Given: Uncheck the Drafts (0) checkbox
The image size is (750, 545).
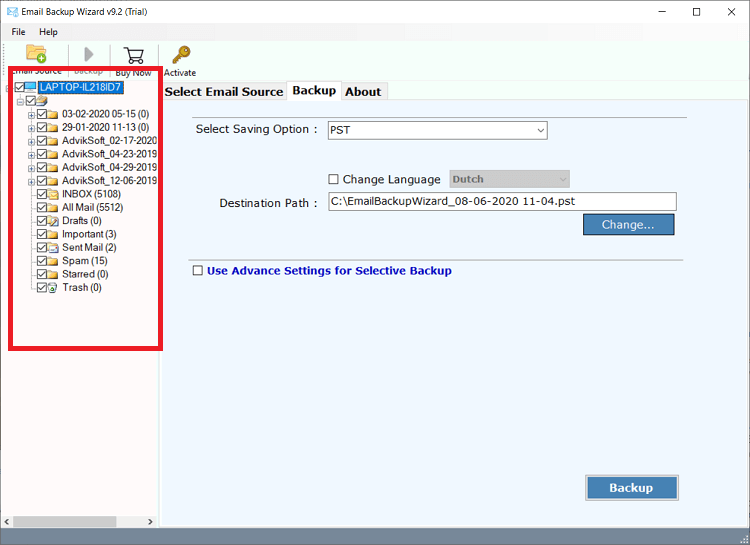Looking at the screenshot, I should (x=42, y=221).
